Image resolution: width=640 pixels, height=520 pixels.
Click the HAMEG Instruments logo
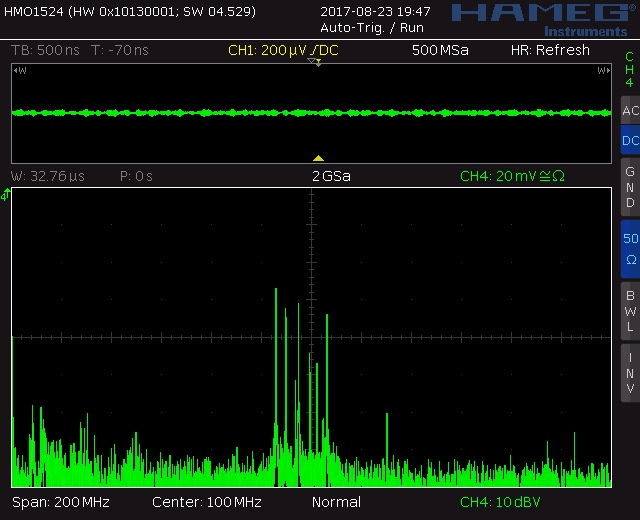tap(538, 17)
